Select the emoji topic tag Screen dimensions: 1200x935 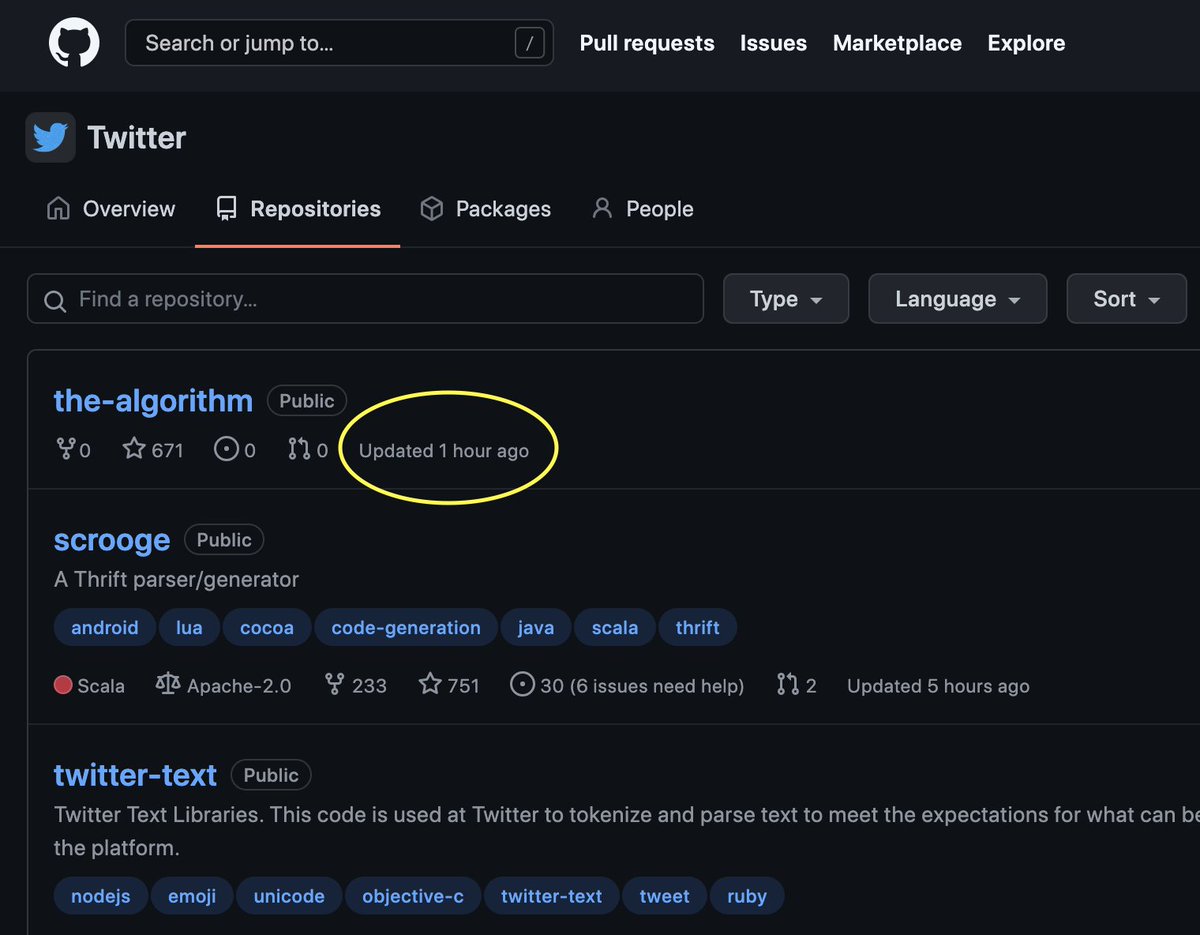192,896
